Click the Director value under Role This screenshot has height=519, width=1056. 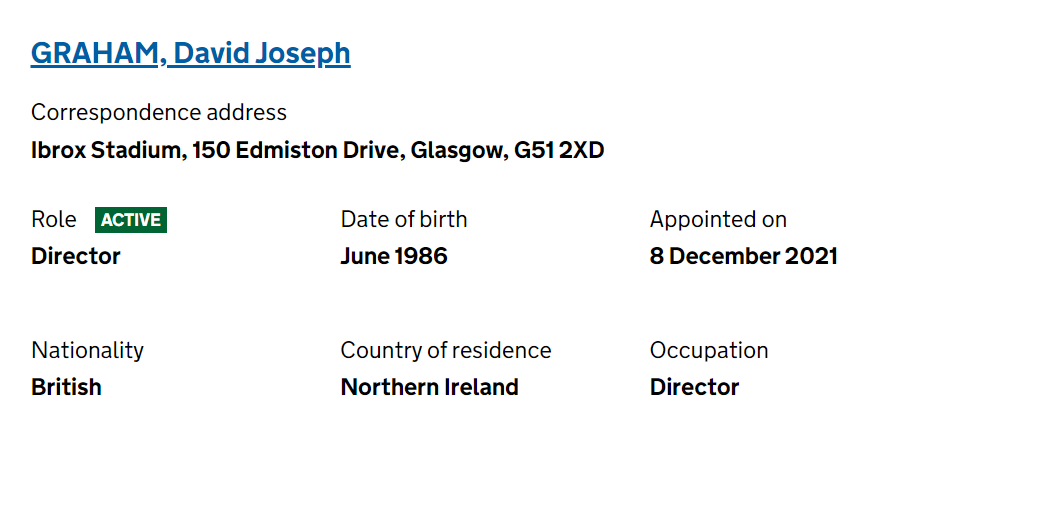tap(75, 256)
